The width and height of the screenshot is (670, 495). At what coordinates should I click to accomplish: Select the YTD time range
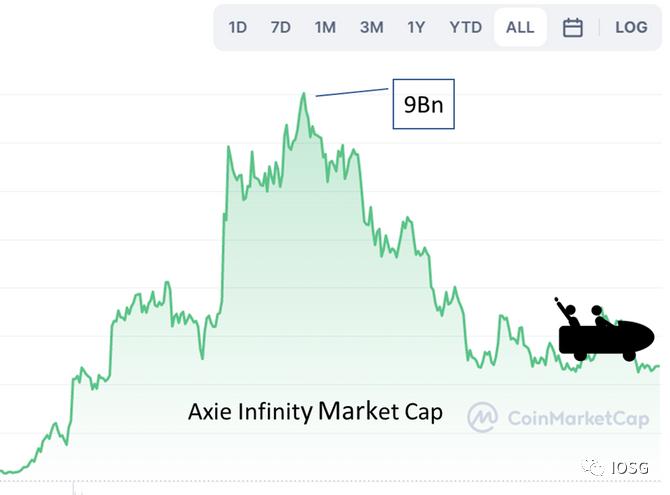(x=465, y=28)
